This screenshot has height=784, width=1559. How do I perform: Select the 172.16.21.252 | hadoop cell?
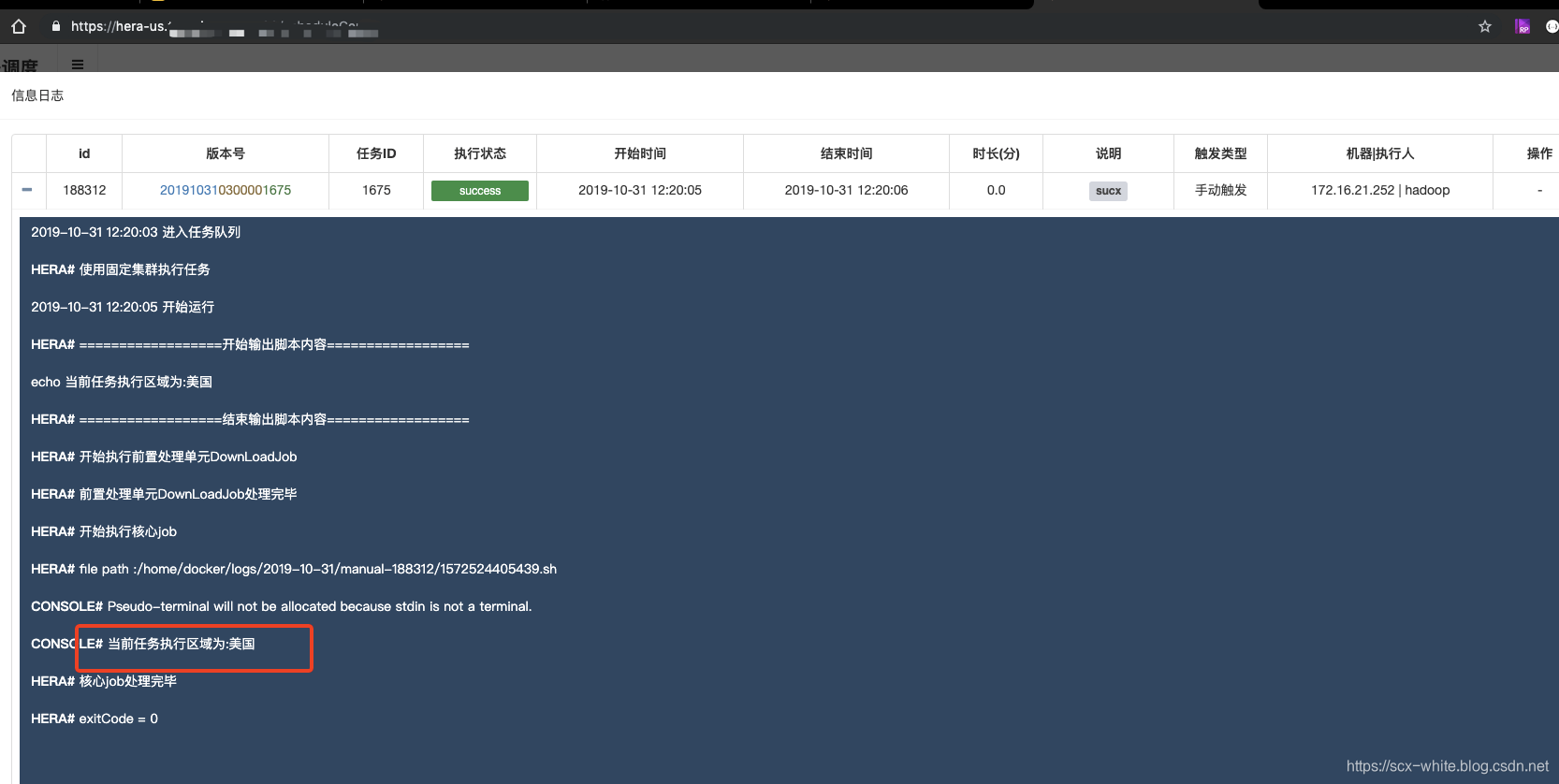[1380, 190]
